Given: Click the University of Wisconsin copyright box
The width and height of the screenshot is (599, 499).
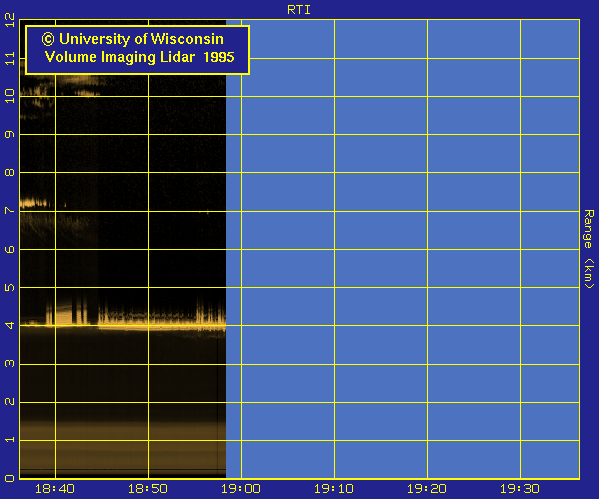Looking at the screenshot, I should 138,50.
